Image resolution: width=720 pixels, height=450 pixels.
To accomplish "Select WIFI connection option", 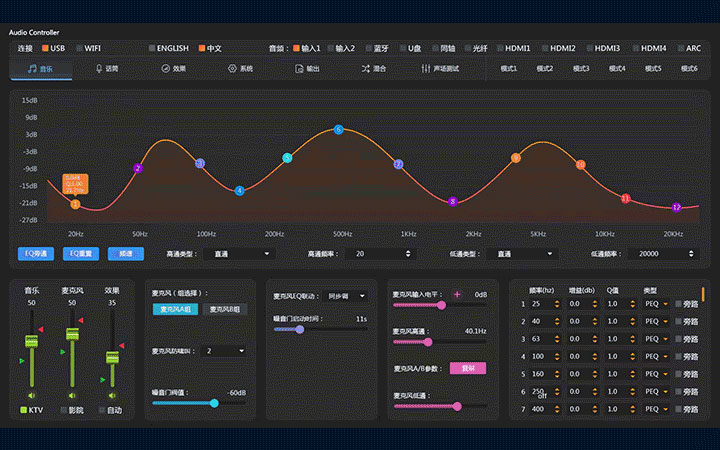I will (x=88, y=48).
